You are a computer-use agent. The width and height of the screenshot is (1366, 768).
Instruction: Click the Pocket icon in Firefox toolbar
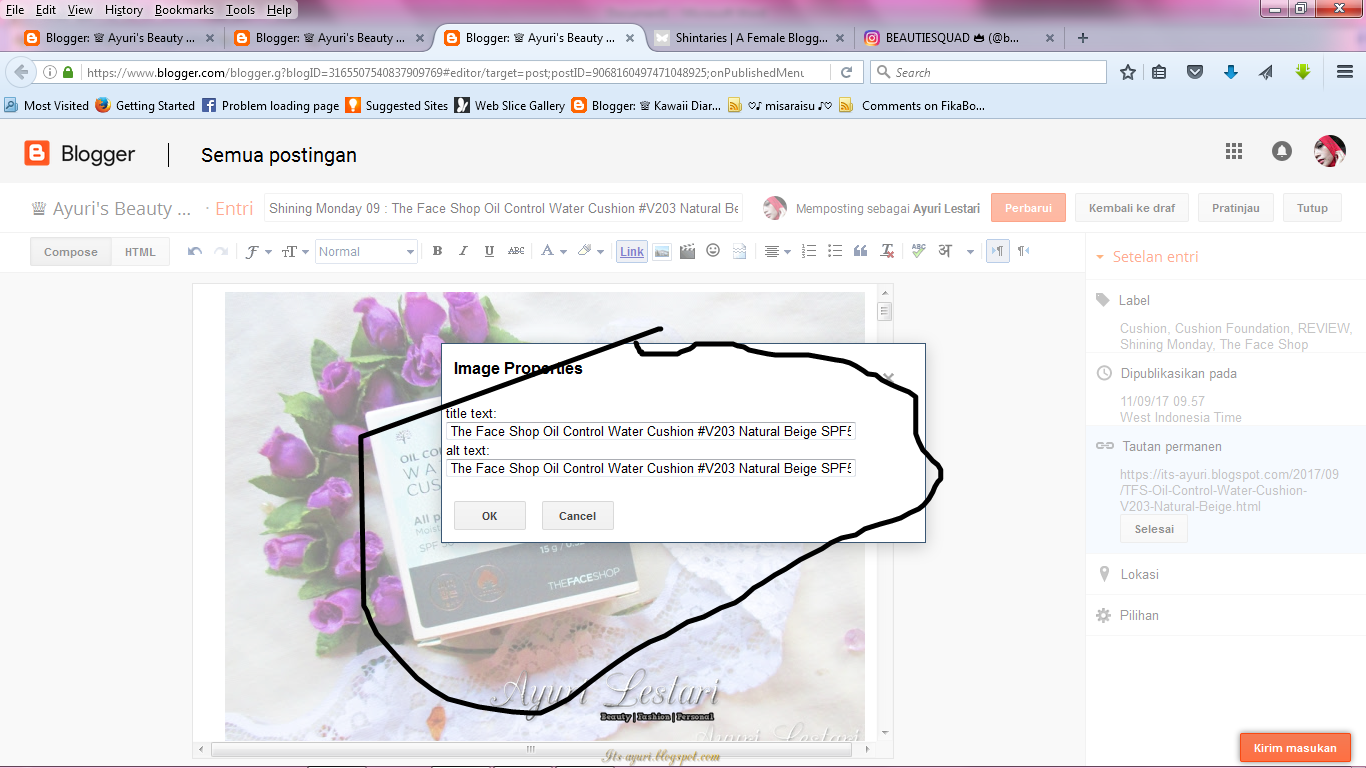click(1194, 72)
